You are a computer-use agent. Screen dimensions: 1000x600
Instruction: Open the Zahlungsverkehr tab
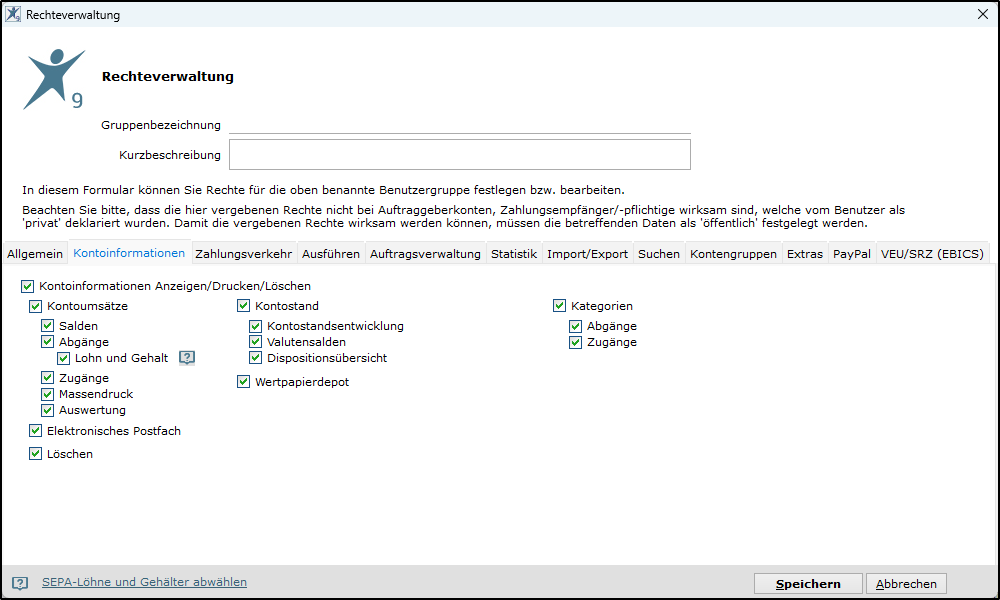(244, 254)
